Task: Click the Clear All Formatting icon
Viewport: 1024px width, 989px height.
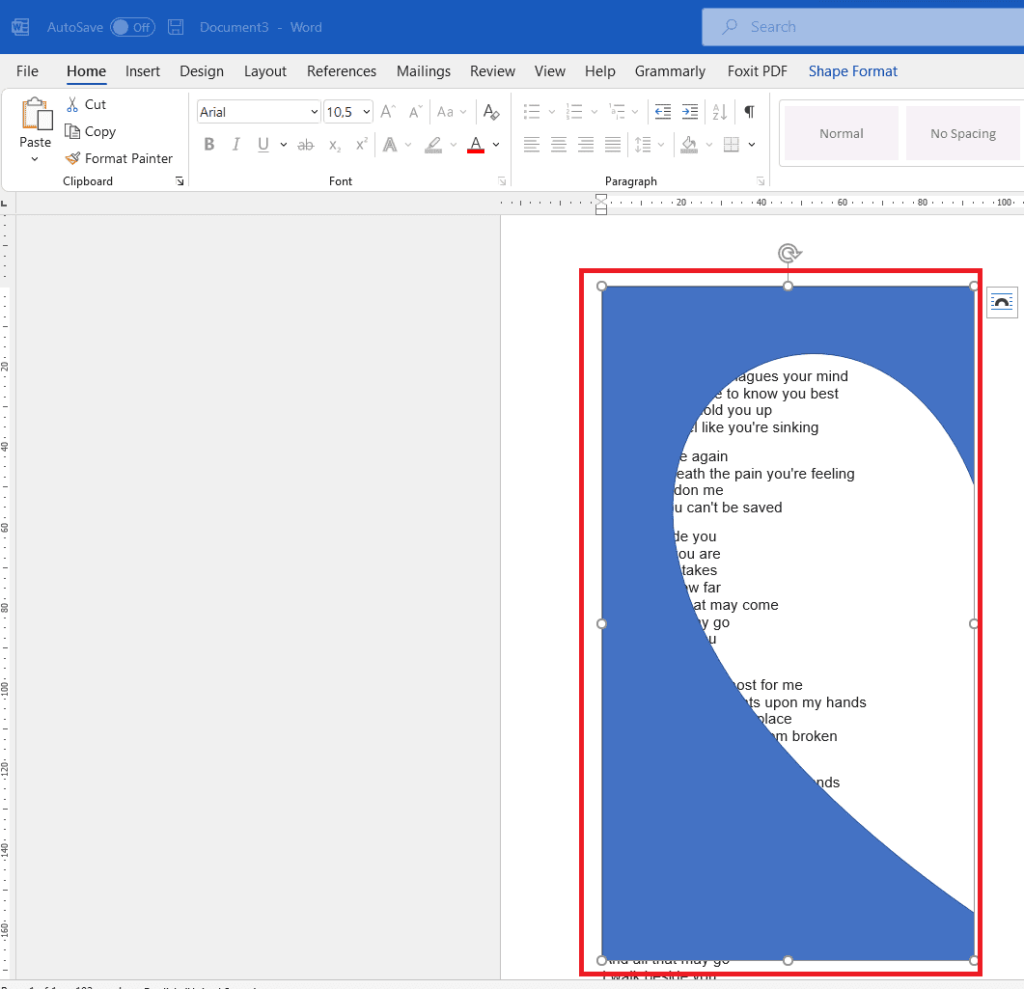Action: point(491,112)
